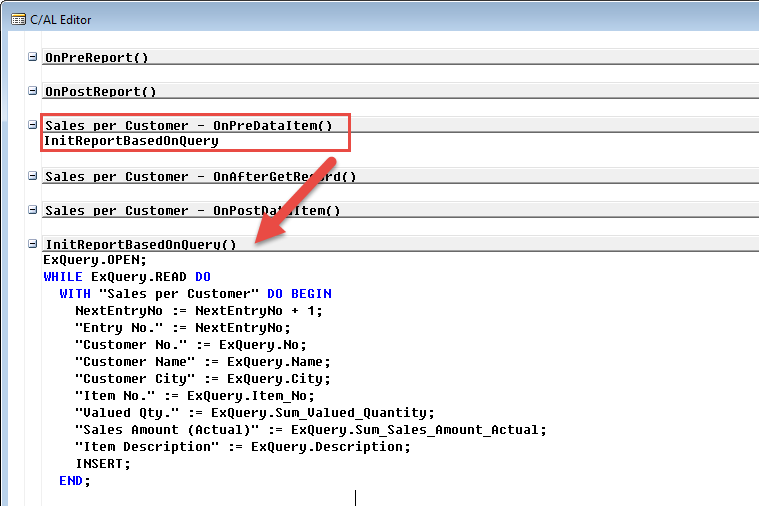Place cursor on the InitReportBasedOnQuery call line
759x506 pixels.
[130, 142]
